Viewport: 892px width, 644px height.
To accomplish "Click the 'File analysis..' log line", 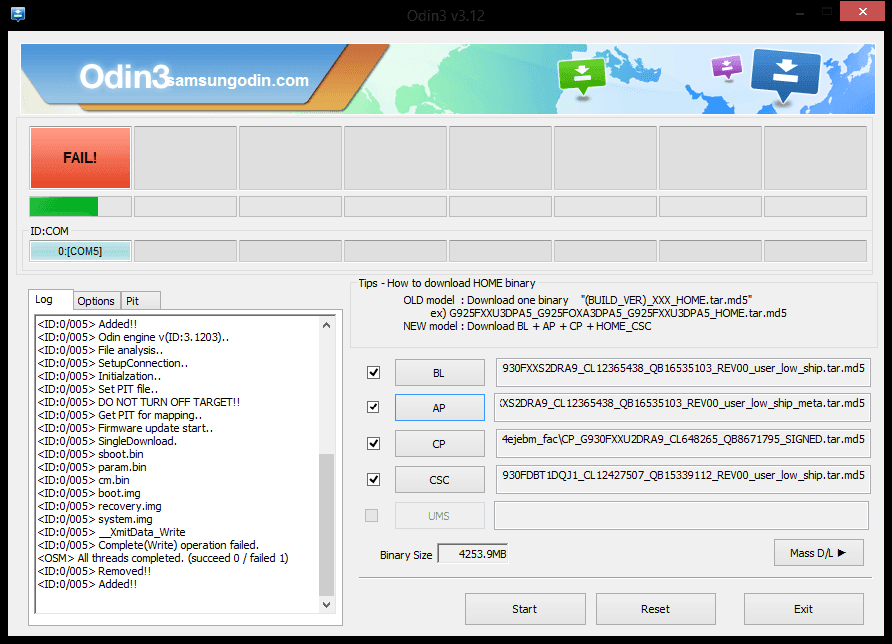I will point(100,350).
